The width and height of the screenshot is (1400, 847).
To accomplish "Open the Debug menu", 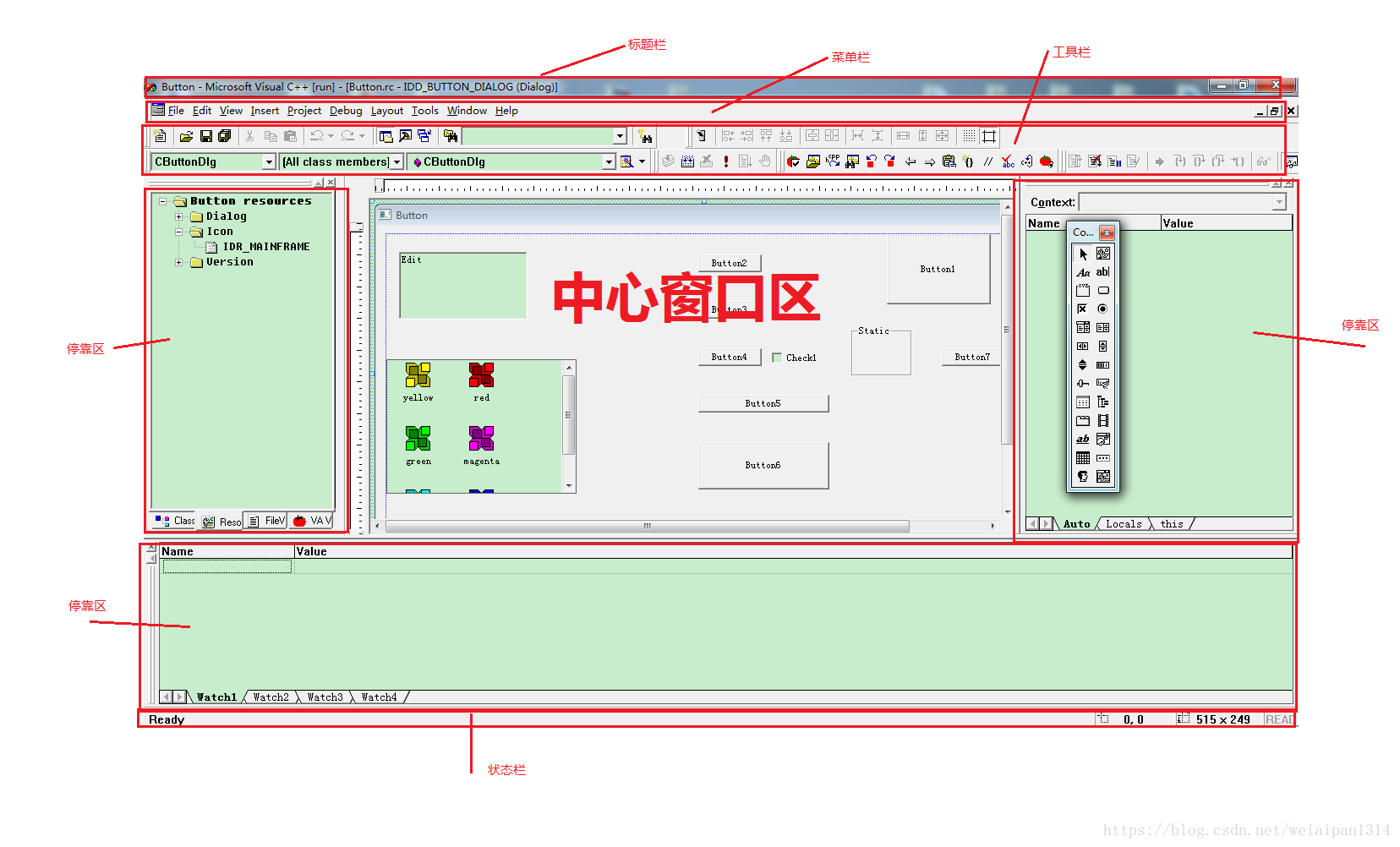I will pyautogui.click(x=346, y=111).
